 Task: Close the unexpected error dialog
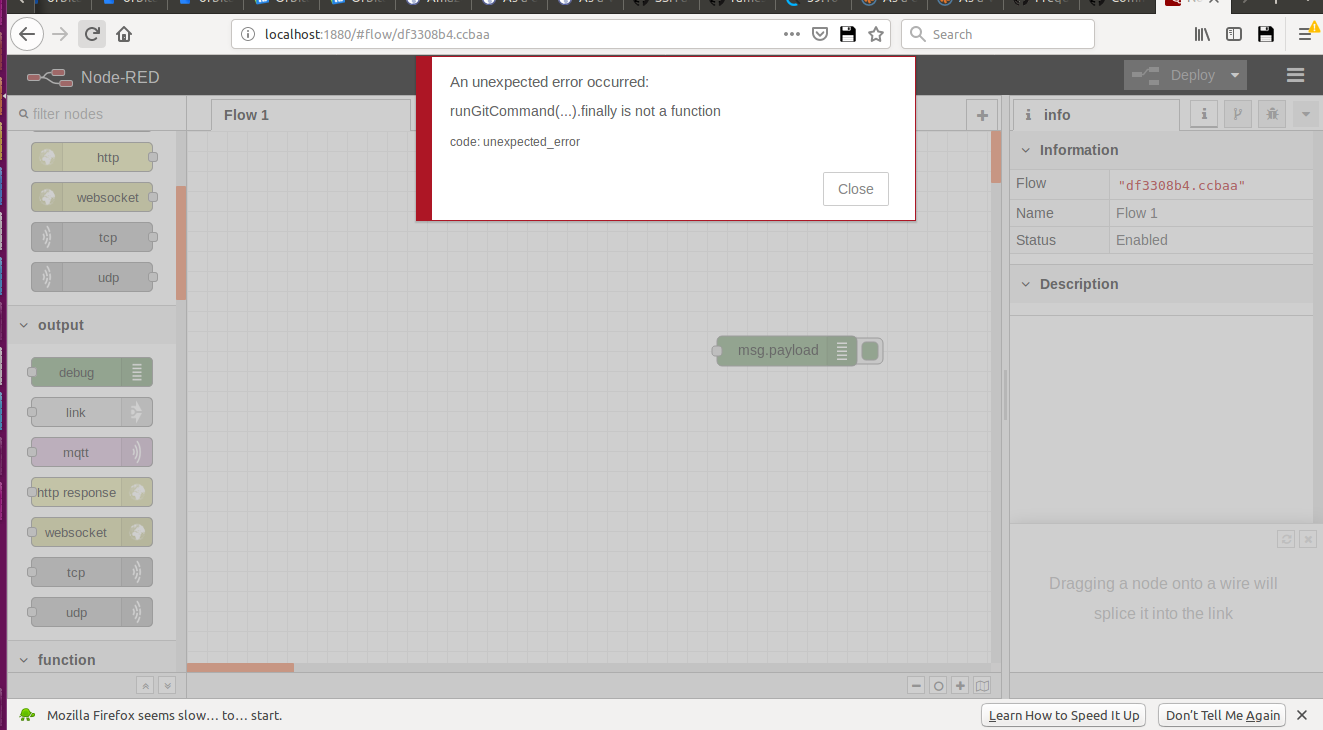click(855, 188)
